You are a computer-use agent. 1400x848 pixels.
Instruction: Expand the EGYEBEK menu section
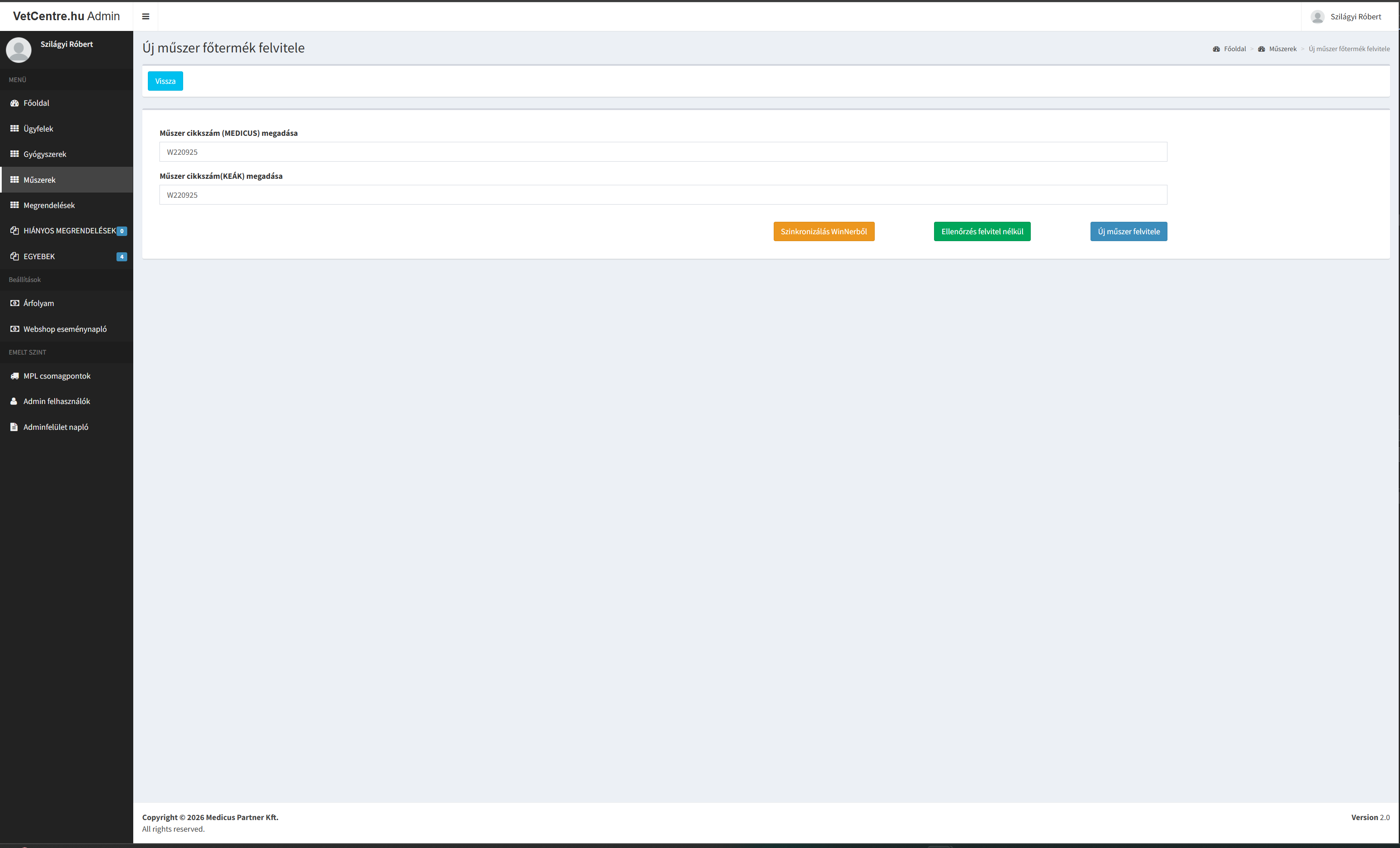(x=40, y=256)
